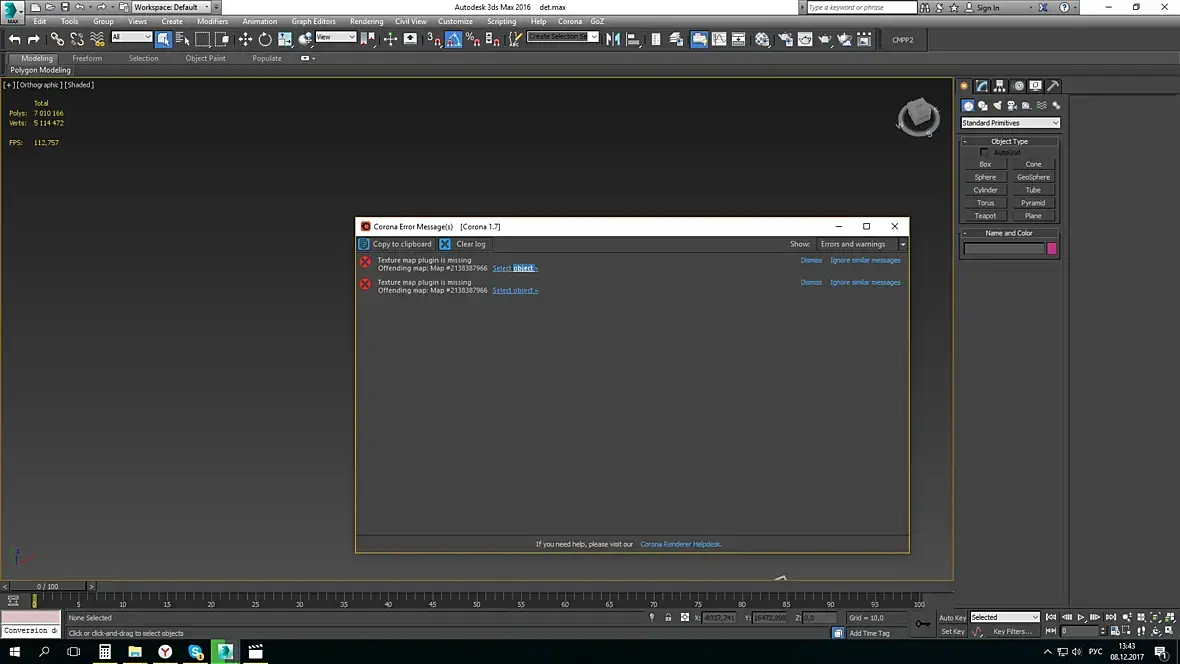Open the Utilities panel hammer icon
The width and height of the screenshot is (1180, 664).
(1054, 86)
